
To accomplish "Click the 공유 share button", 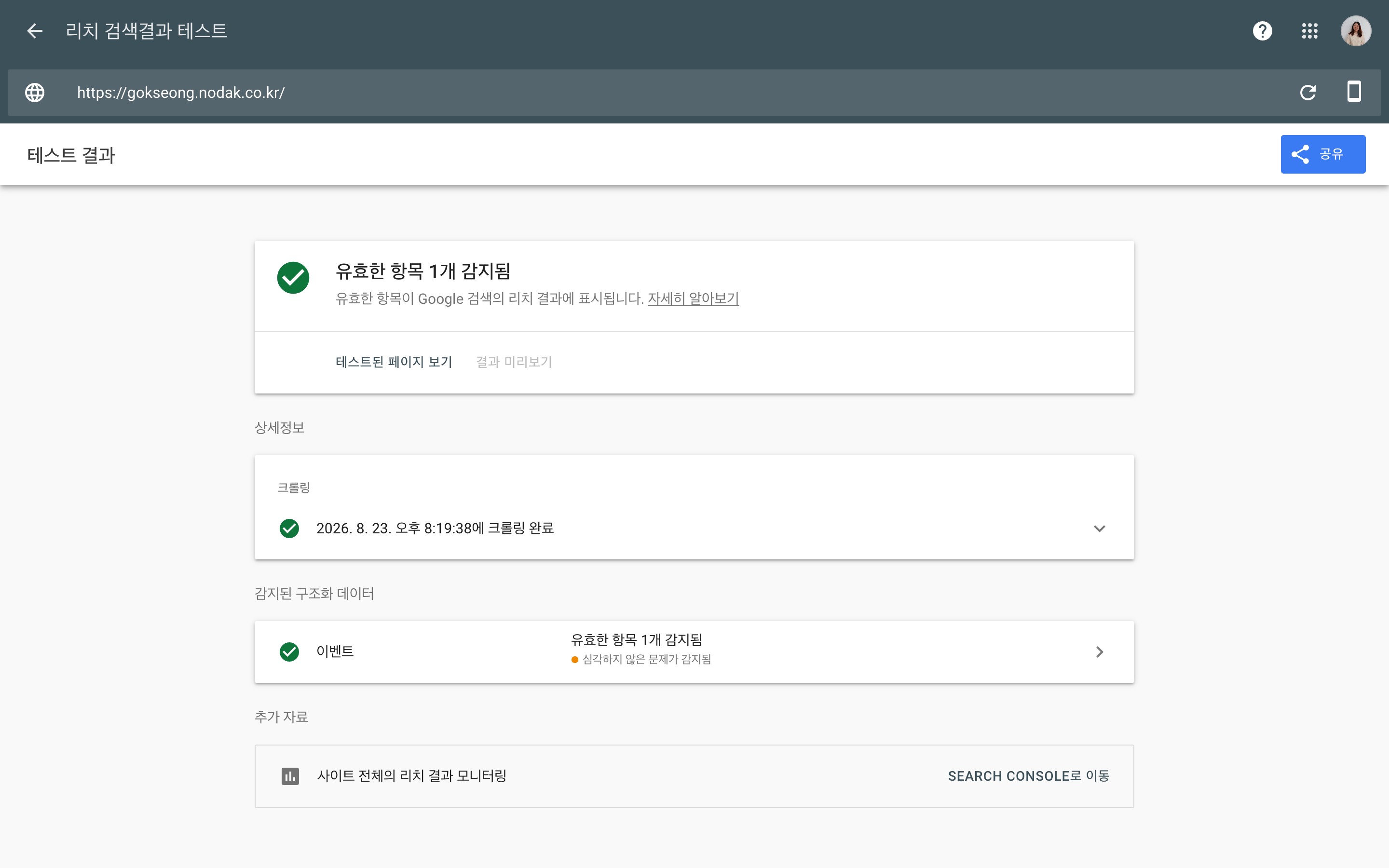I will pos(1323,154).
